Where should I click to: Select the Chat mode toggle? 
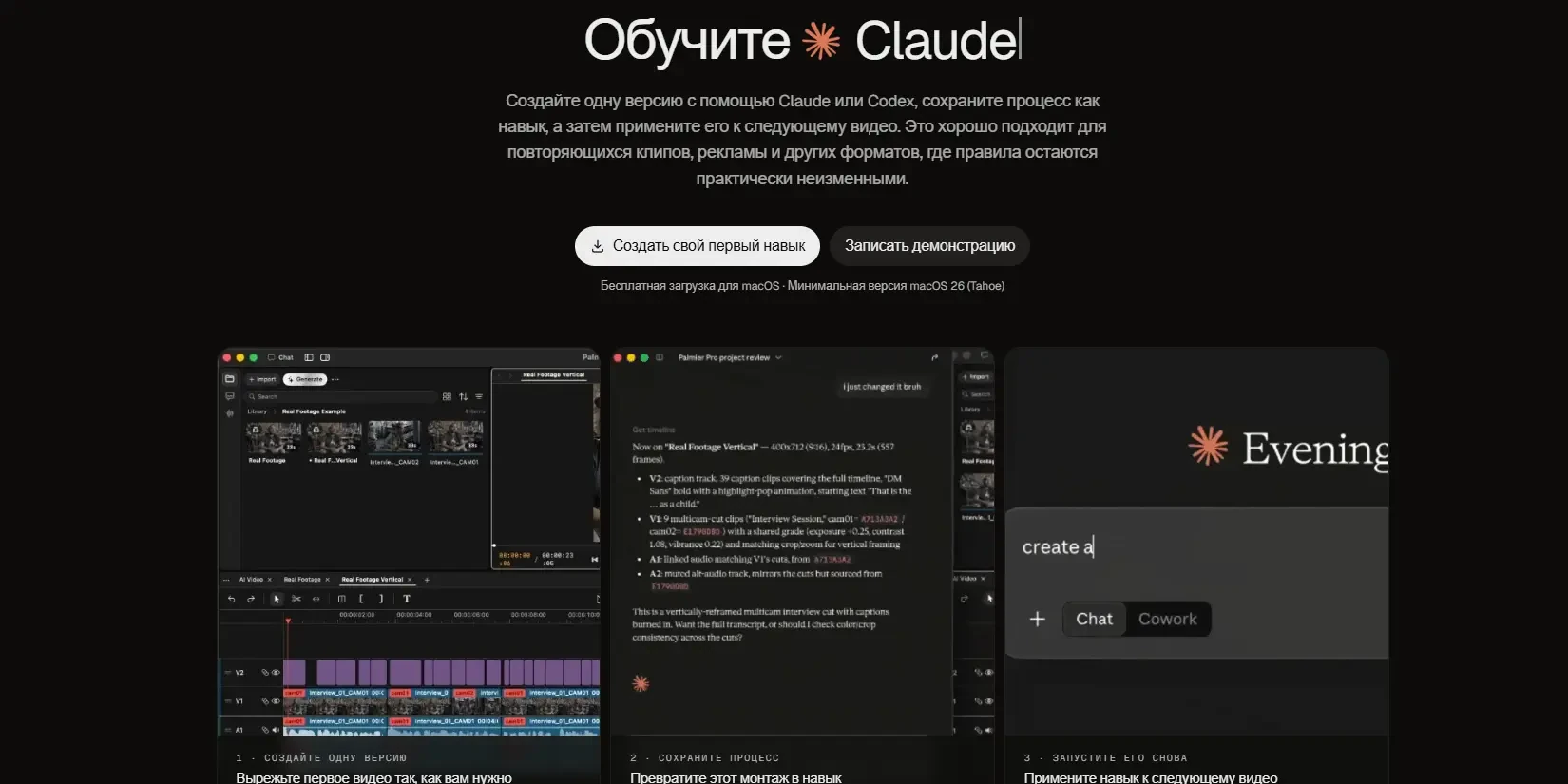pyautogui.click(x=1094, y=619)
